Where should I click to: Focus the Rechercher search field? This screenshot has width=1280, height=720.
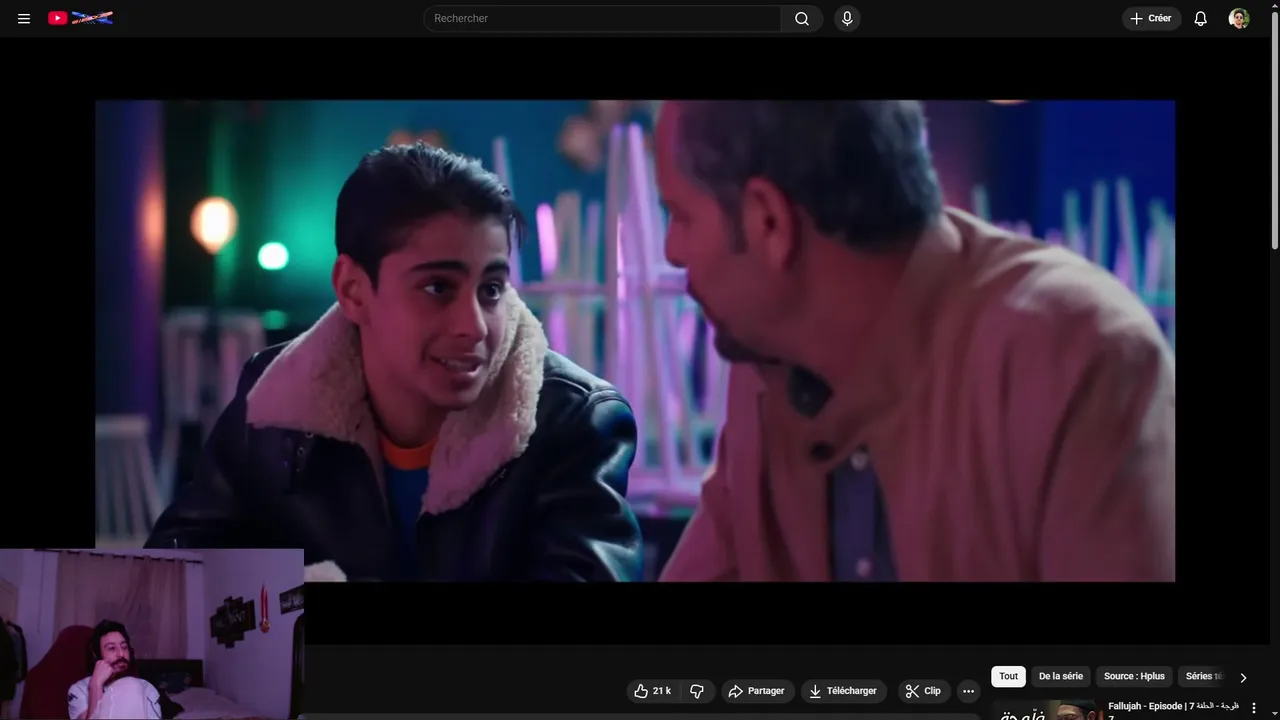[x=602, y=18]
